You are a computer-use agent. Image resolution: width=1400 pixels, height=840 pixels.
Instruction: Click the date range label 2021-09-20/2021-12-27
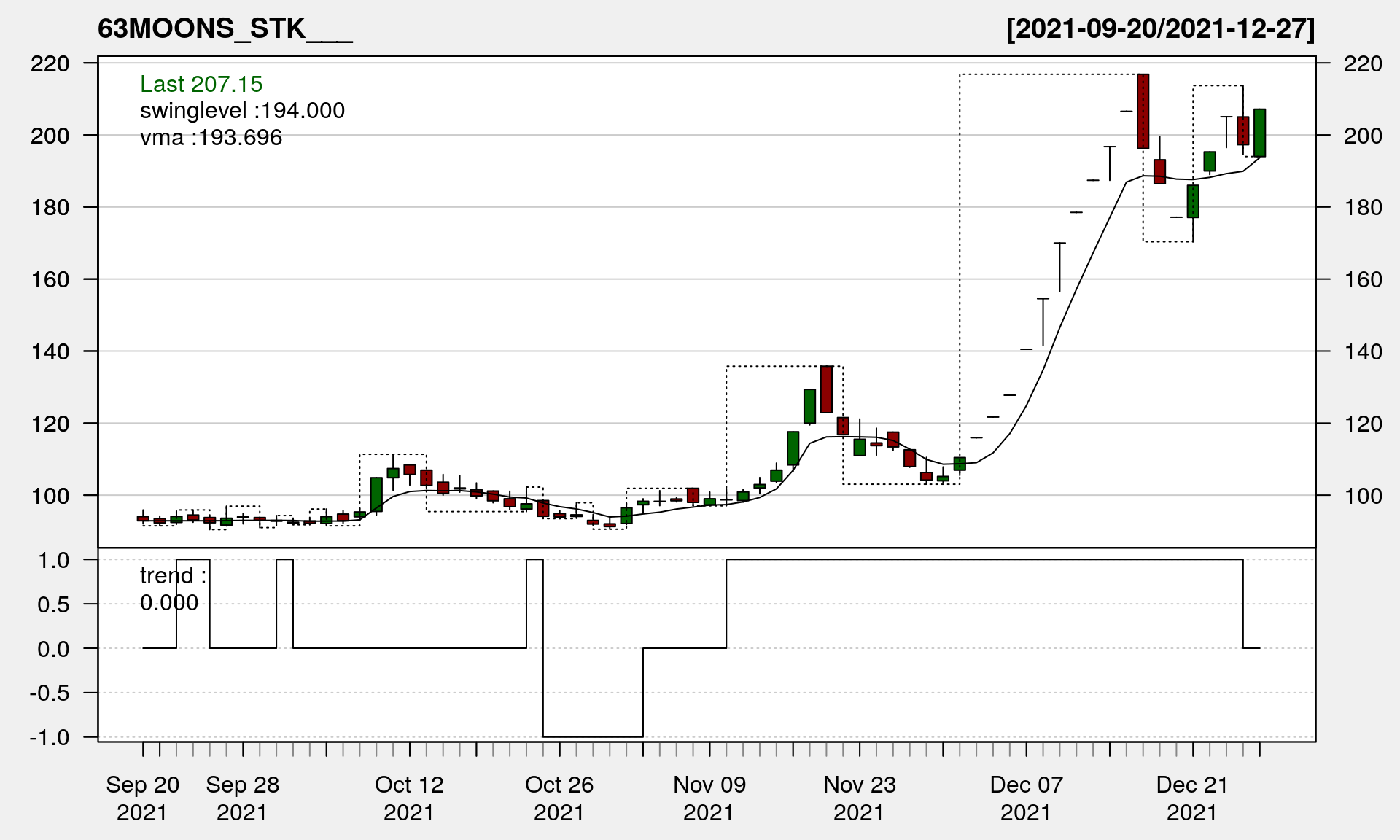pyautogui.click(x=1160, y=28)
